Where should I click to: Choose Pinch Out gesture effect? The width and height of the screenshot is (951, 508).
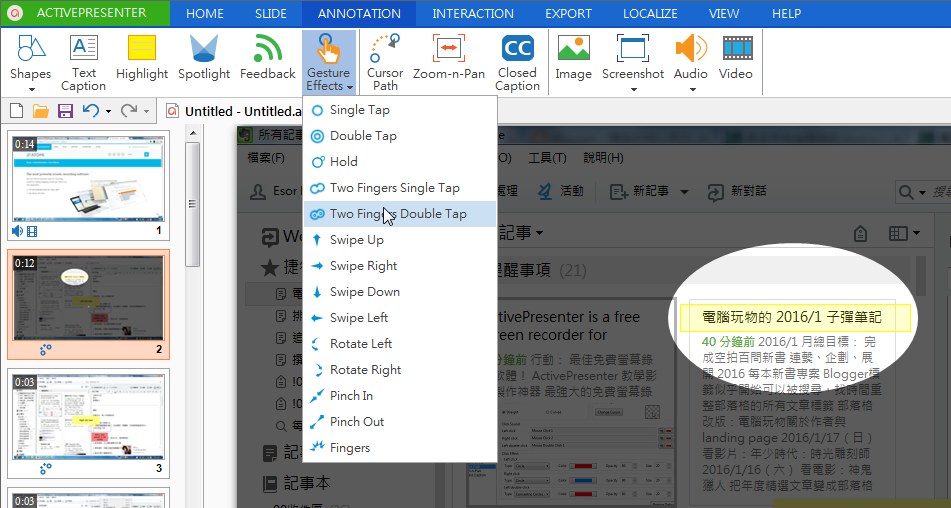click(x=400, y=422)
